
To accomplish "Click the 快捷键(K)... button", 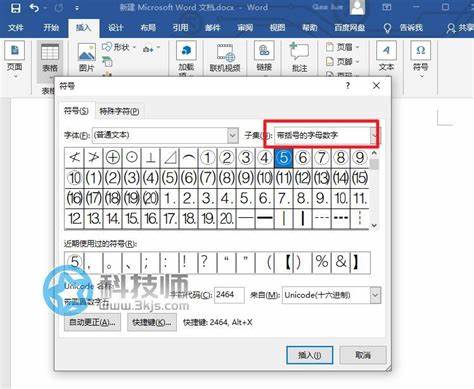I will tap(152, 322).
